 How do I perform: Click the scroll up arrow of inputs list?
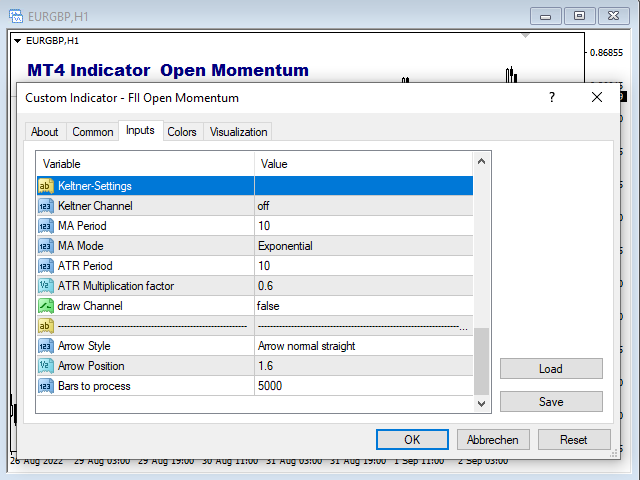point(481,162)
